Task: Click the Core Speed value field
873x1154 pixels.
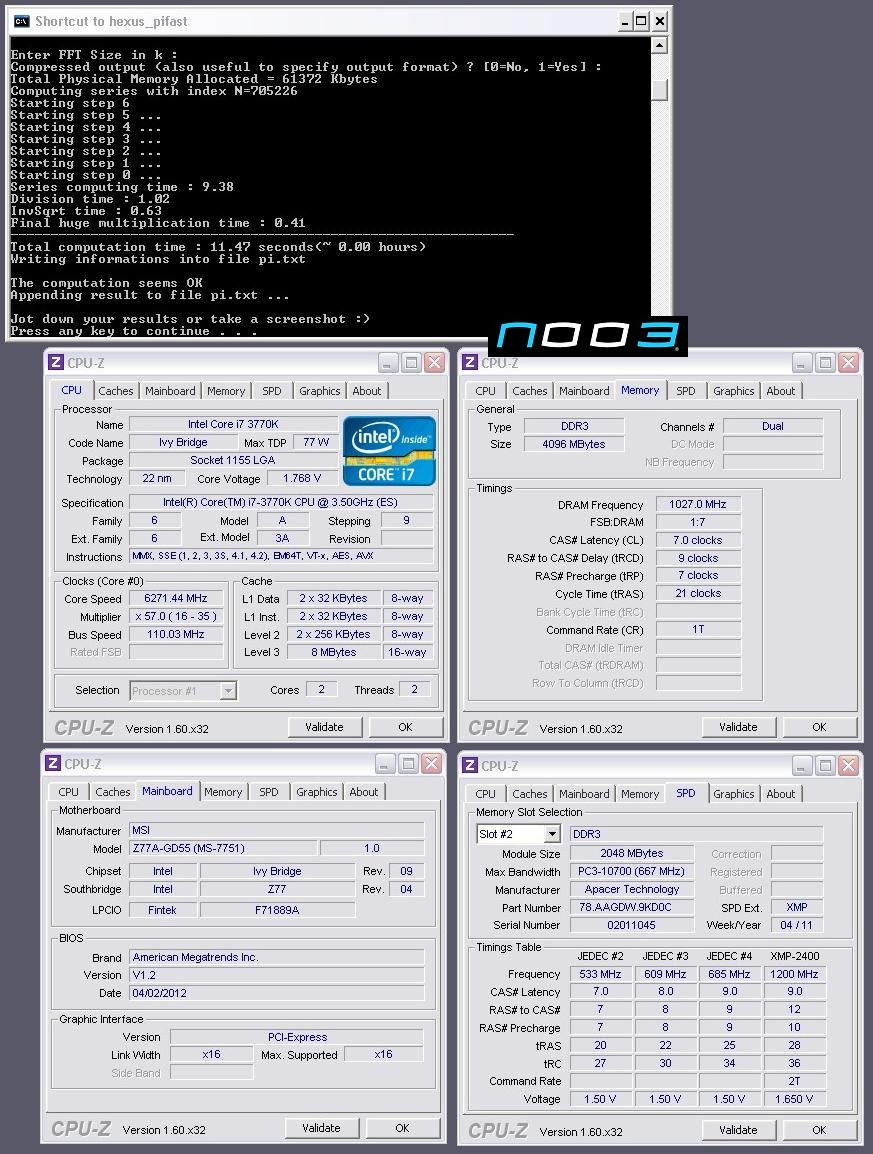Action: [x=176, y=599]
